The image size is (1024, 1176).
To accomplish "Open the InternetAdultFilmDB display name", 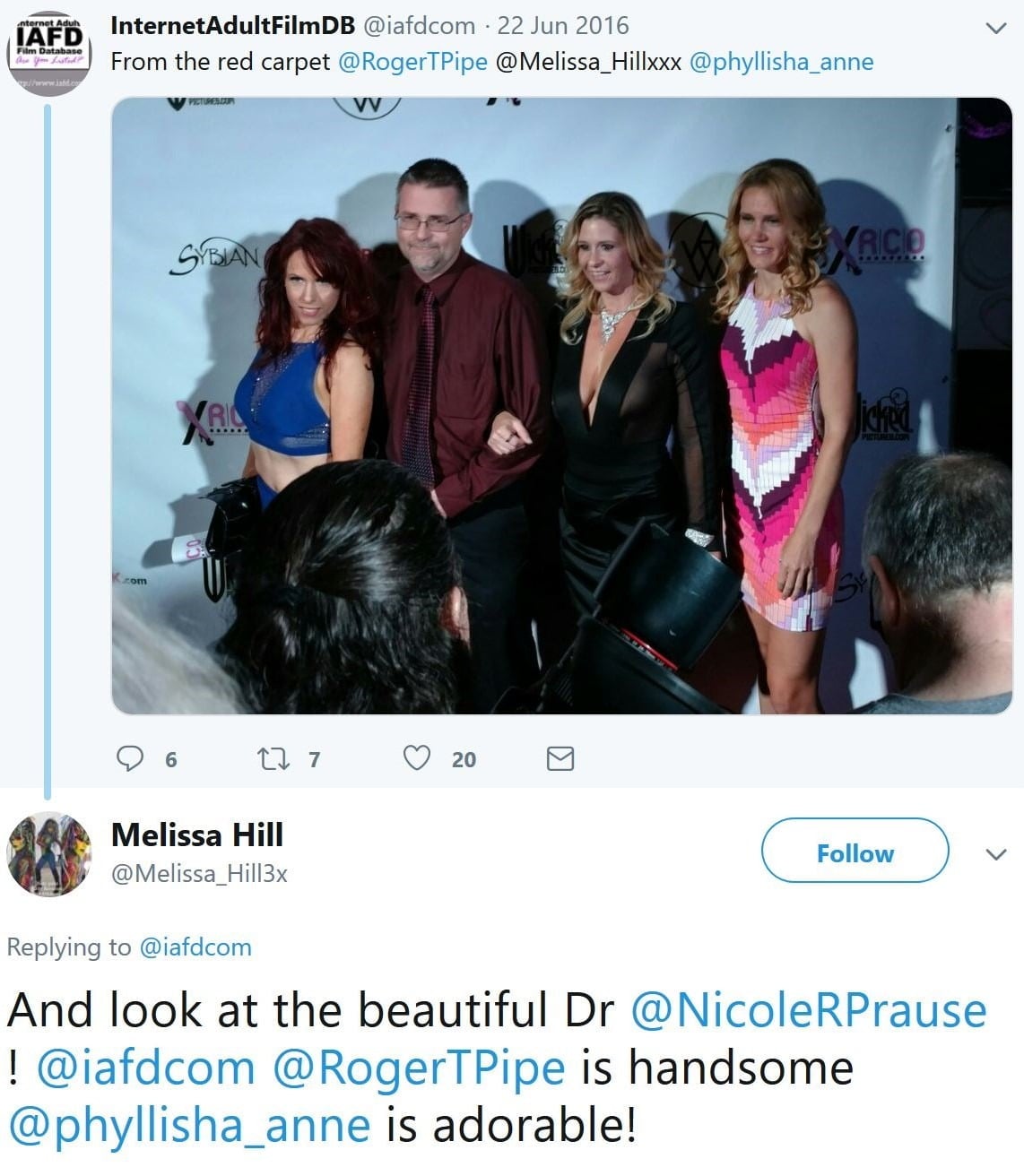I will click(232, 25).
